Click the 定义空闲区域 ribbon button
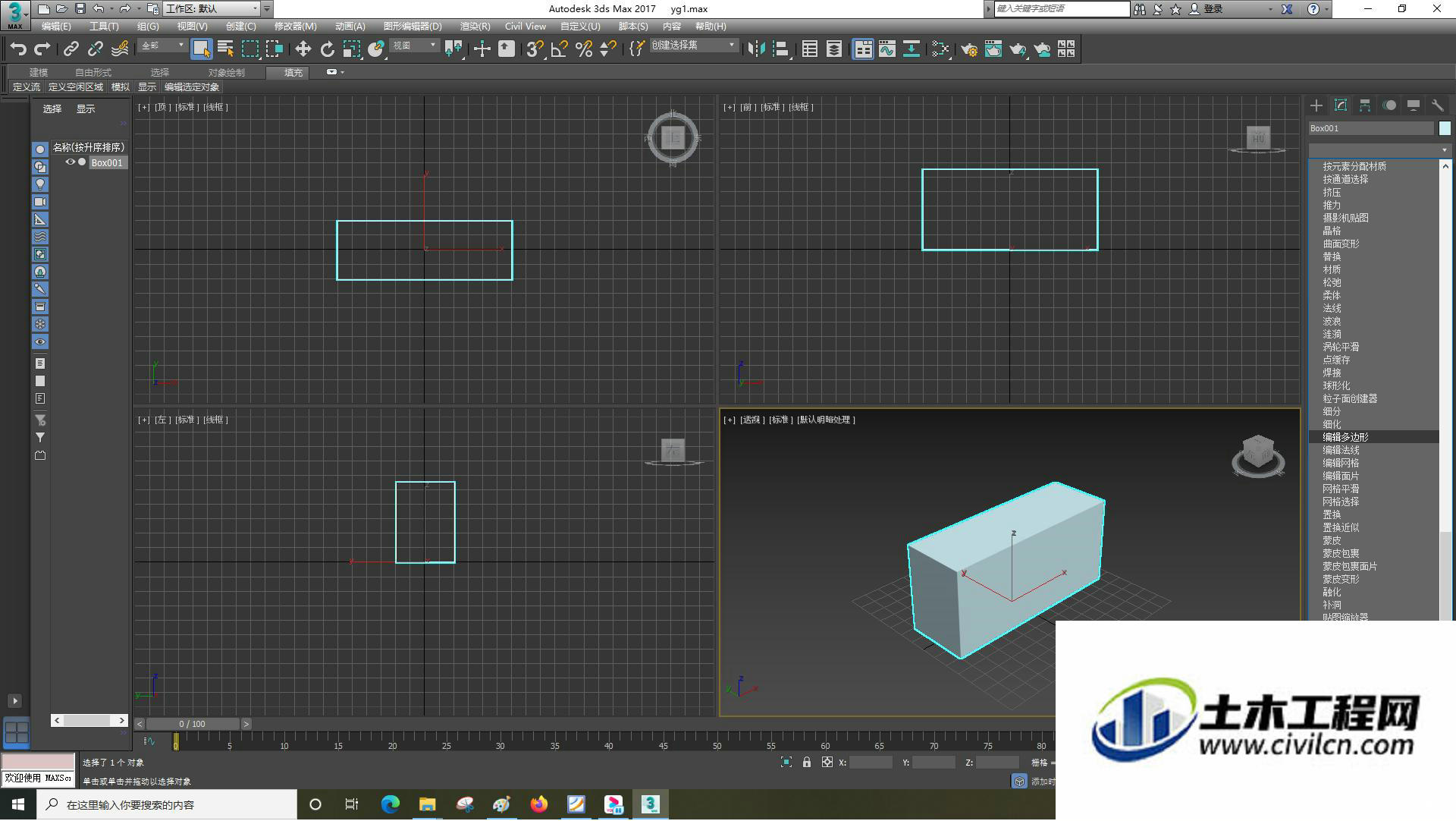The width and height of the screenshot is (1456, 821). pyautogui.click(x=76, y=87)
